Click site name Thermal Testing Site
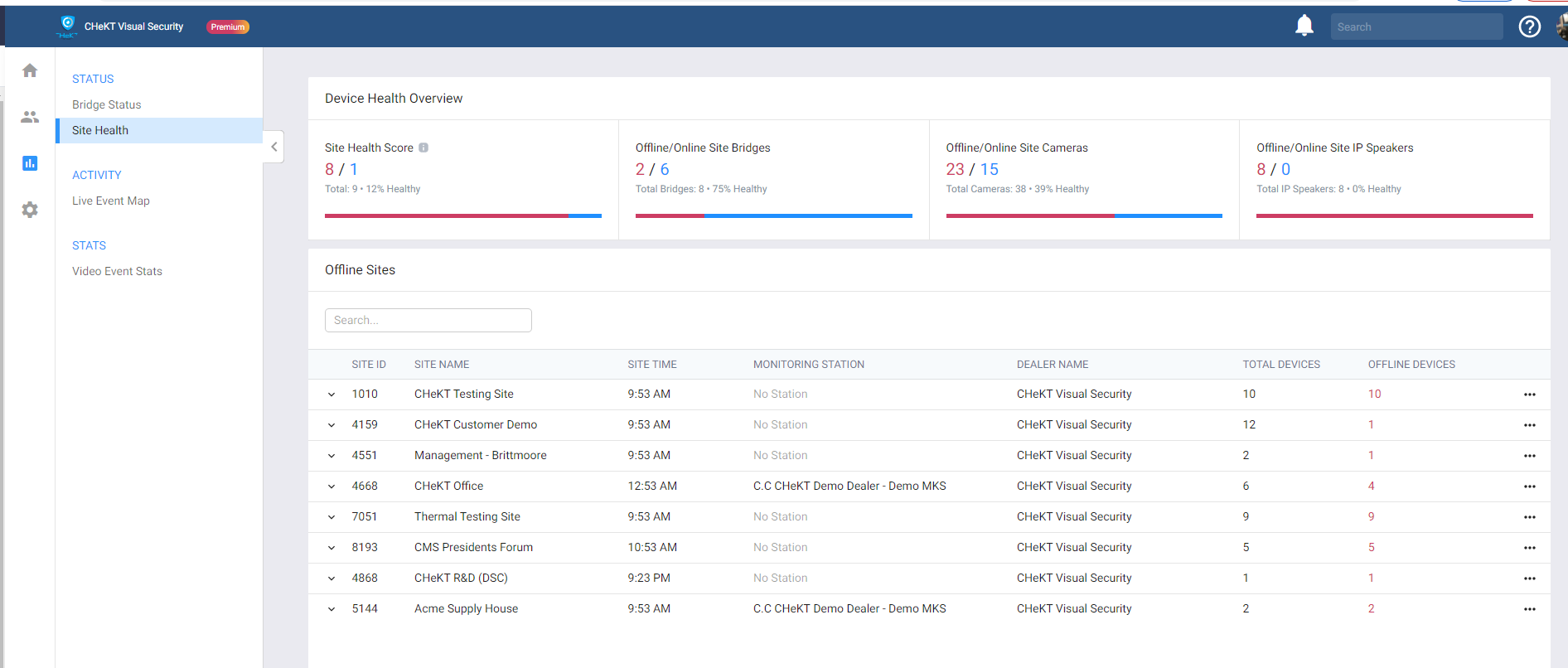This screenshot has width=1568, height=668. coord(467,517)
